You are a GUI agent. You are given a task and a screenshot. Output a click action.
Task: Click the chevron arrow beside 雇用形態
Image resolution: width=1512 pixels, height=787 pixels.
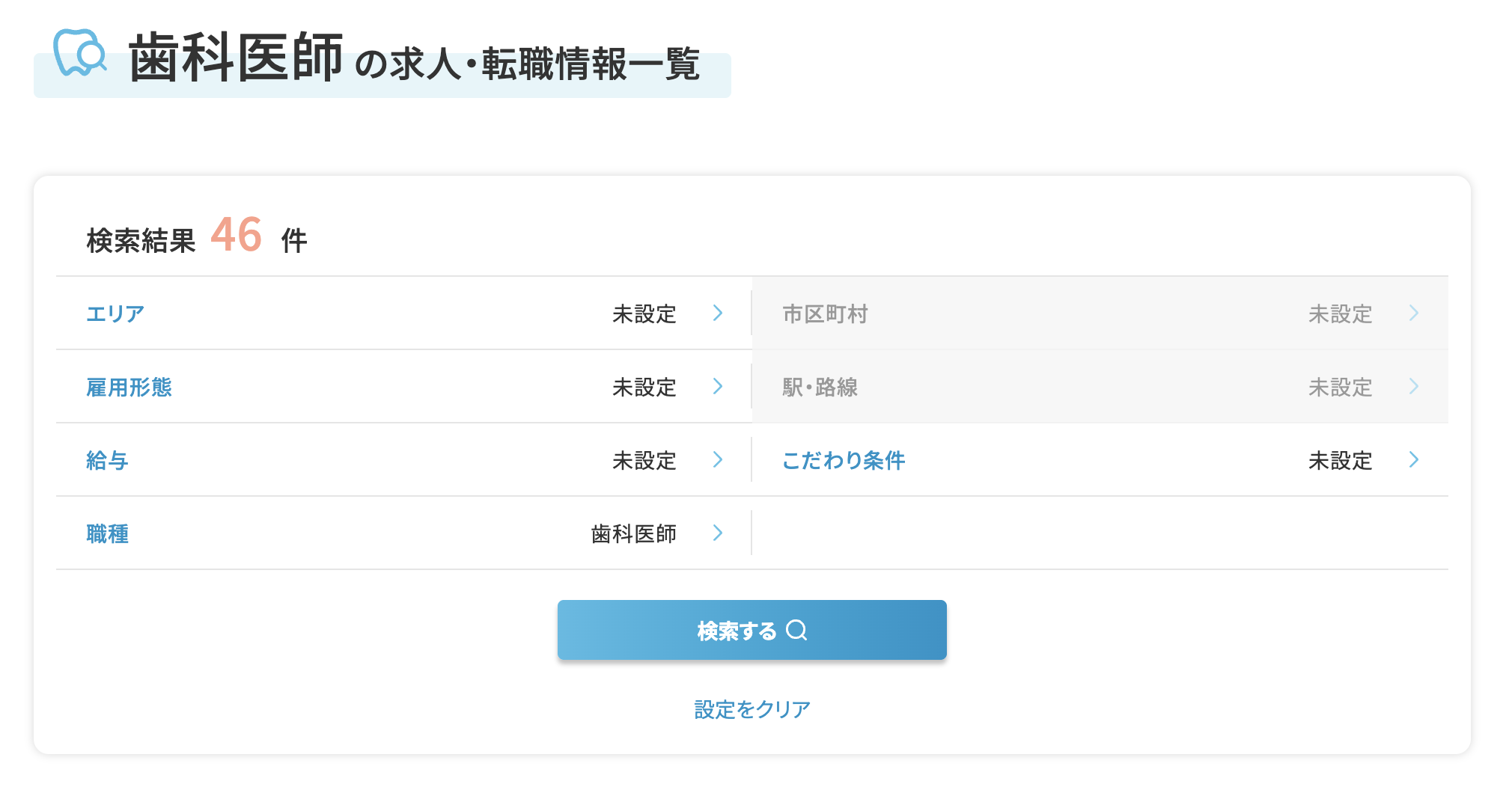pos(718,386)
